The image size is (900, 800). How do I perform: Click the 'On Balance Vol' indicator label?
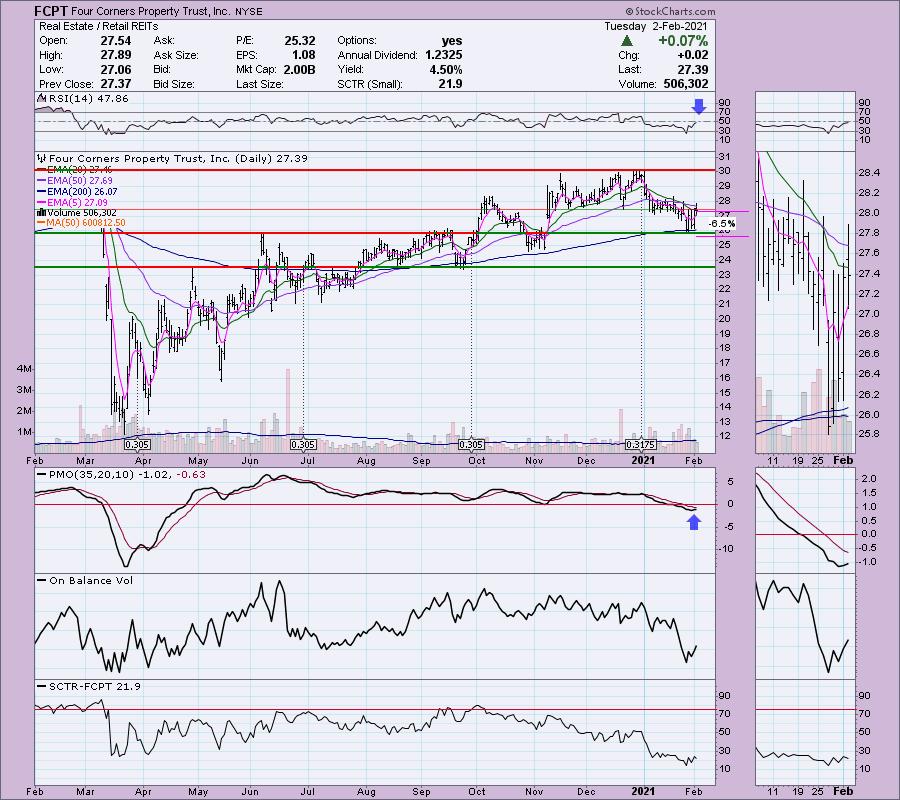[91, 581]
